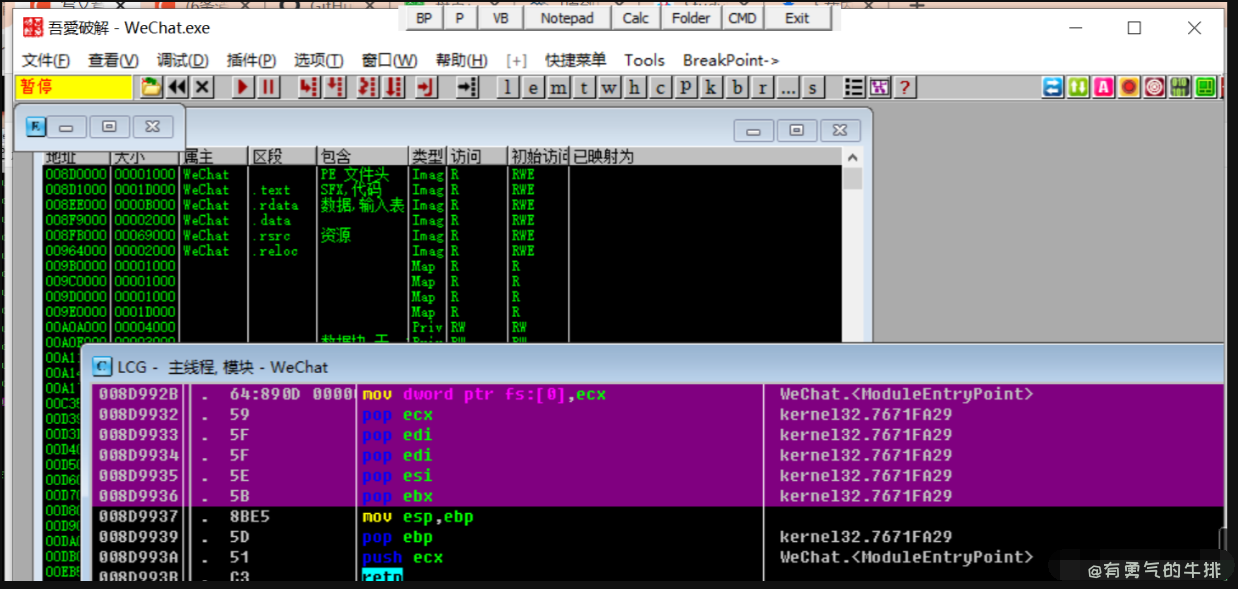Show threads via the 't' button
The width and height of the screenshot is (1238, 589).
coord(583,88)
